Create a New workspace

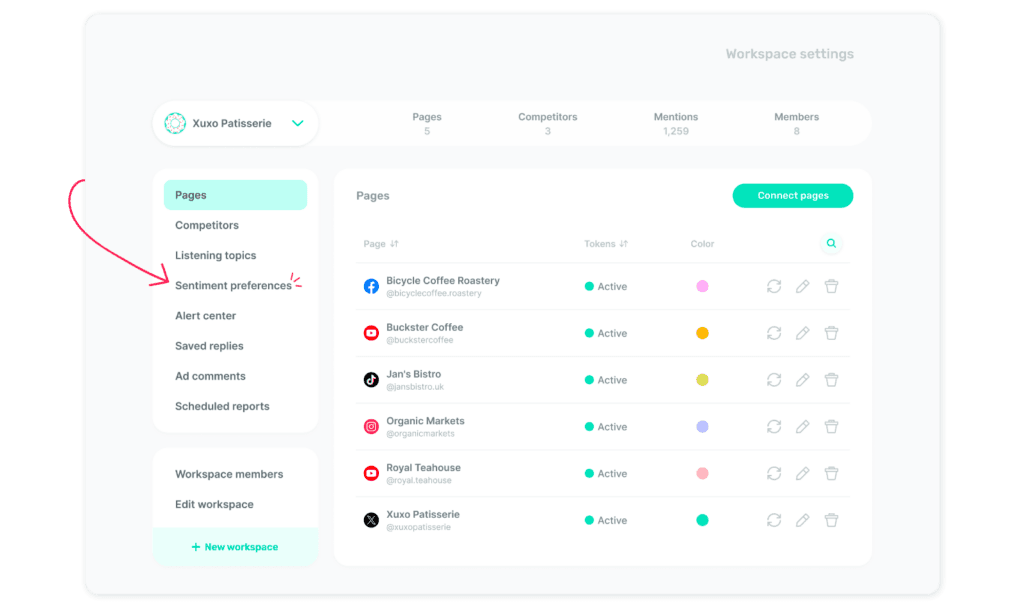235,547
